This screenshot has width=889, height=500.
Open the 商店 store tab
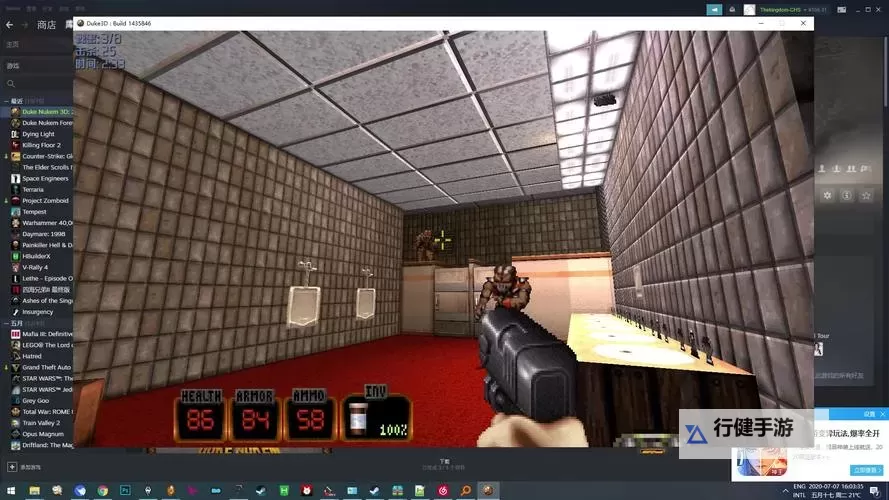click(46, 24)
